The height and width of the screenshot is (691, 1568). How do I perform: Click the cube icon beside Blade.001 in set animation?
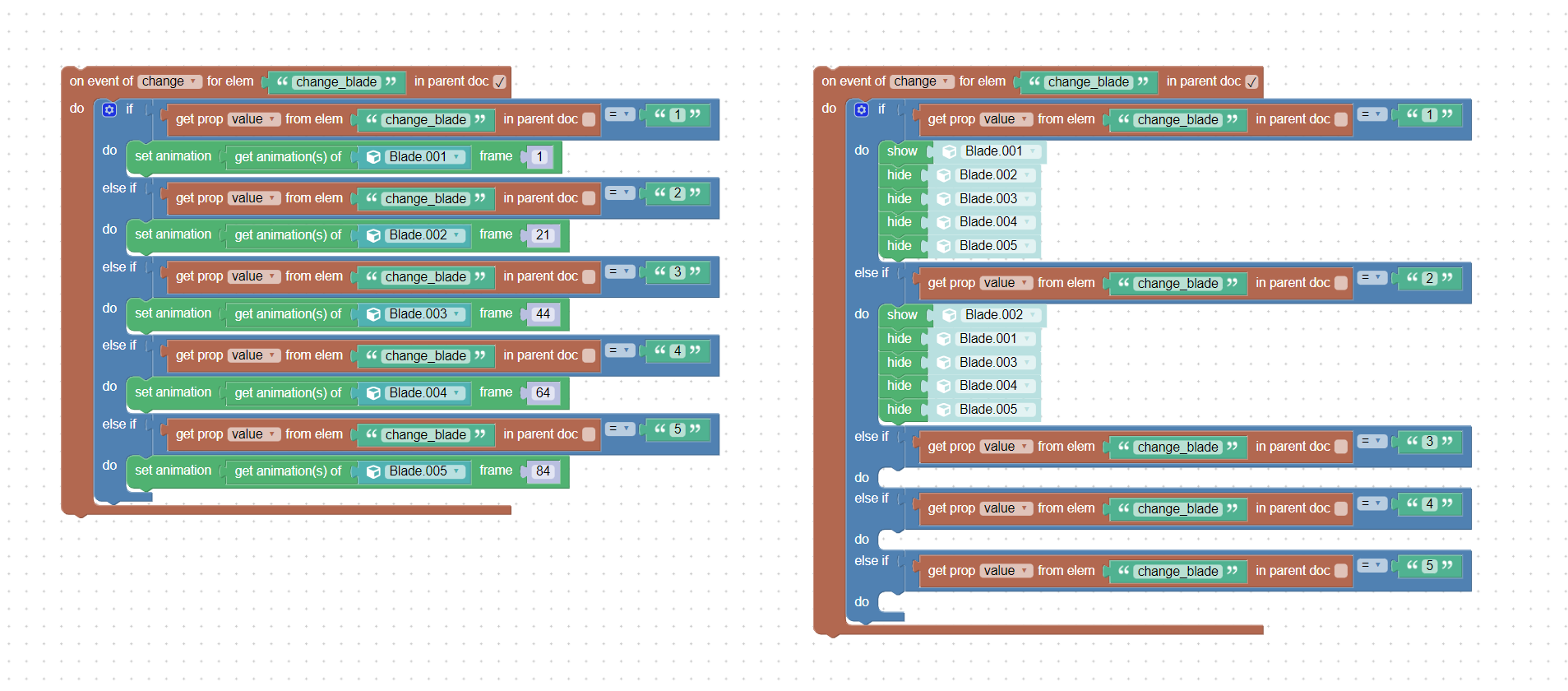tap(373, 157)
